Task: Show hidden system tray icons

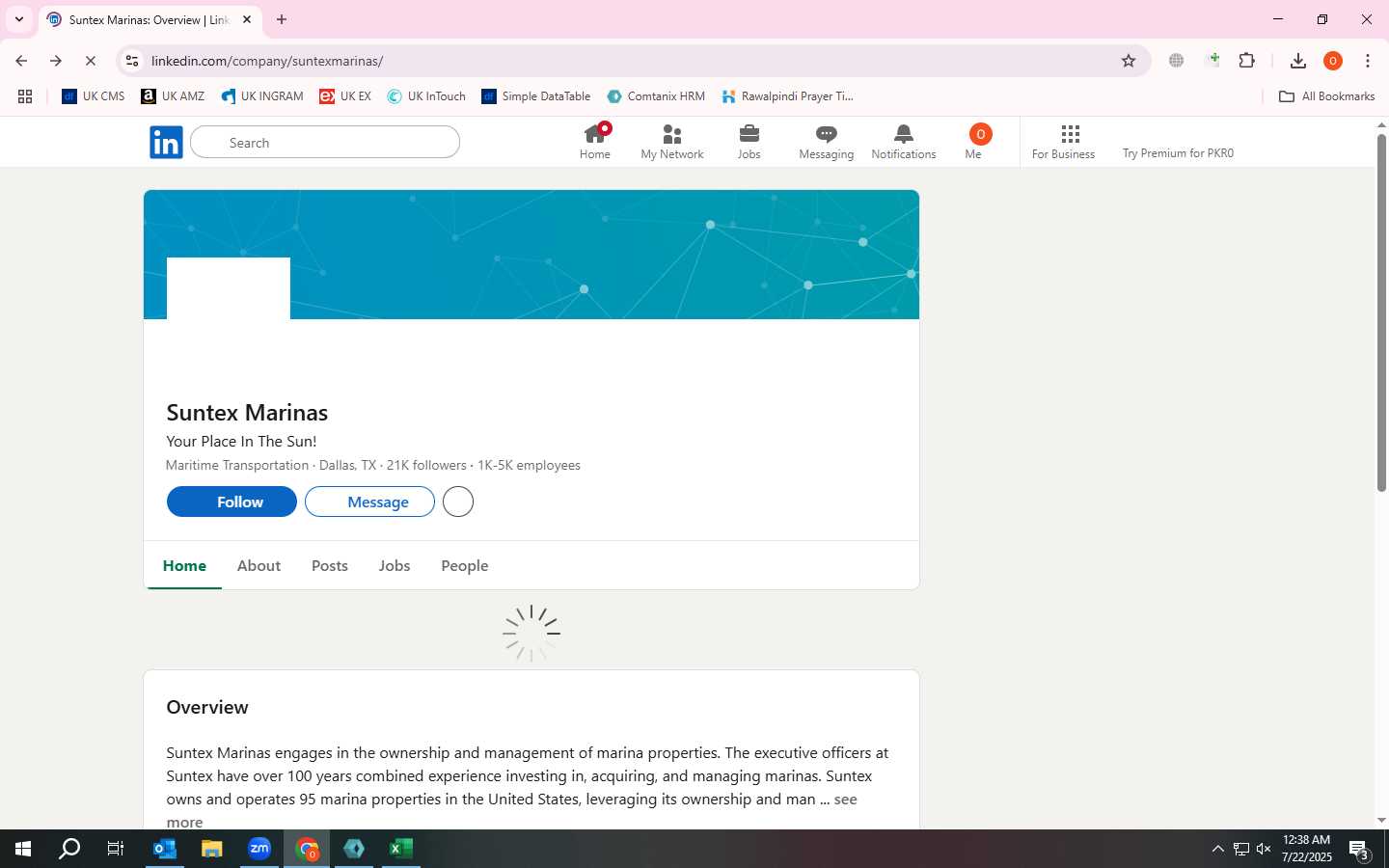Action: 1217,849
